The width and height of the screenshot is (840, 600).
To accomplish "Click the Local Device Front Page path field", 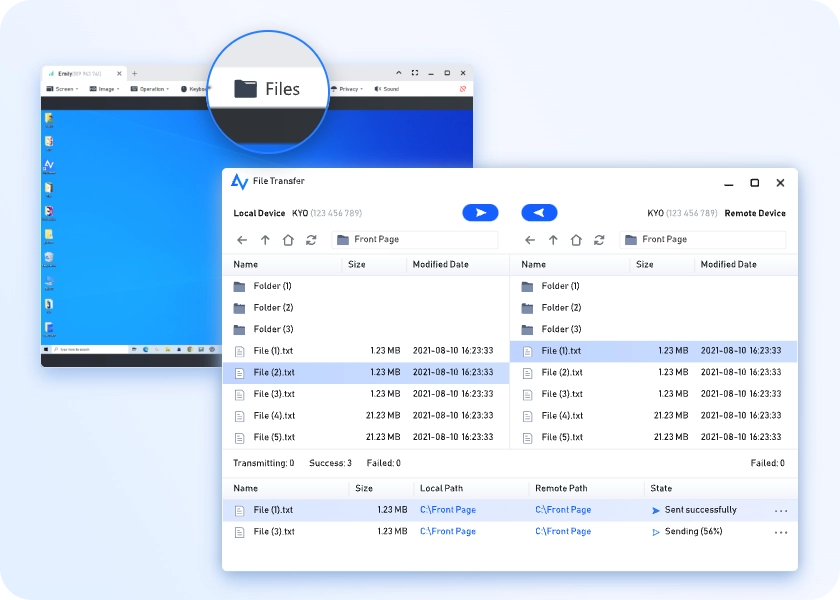I will (415, 240).
